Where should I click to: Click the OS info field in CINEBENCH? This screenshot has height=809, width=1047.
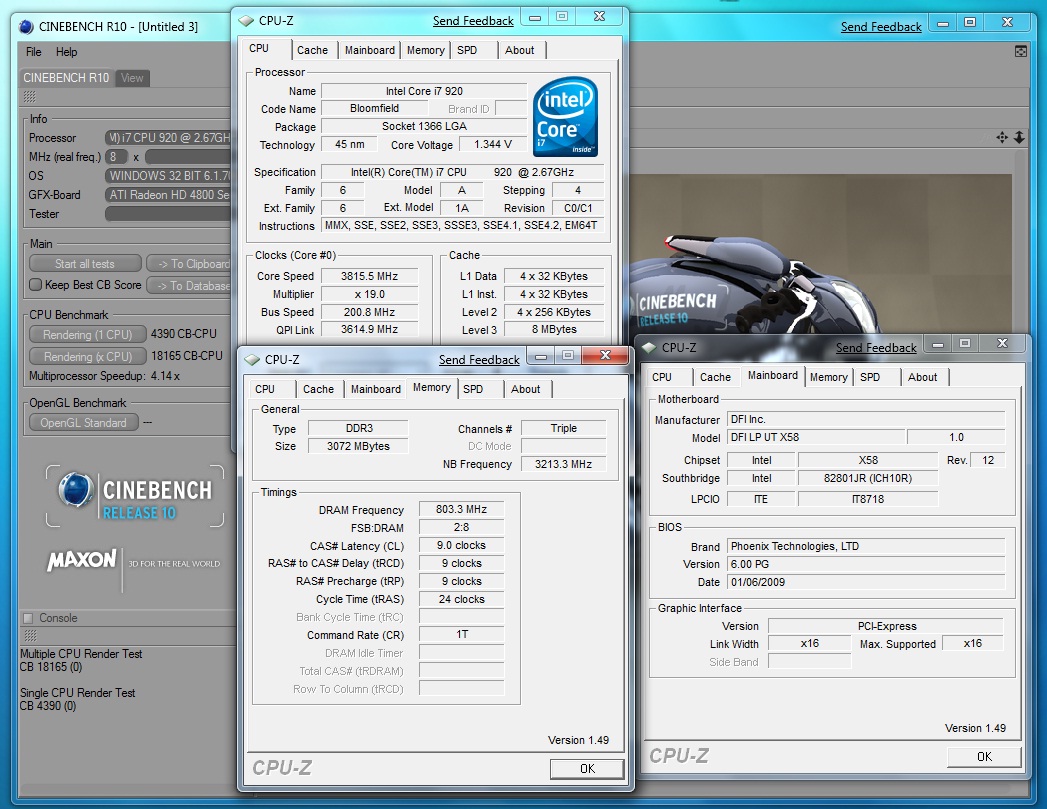click(x=168, y=176)
